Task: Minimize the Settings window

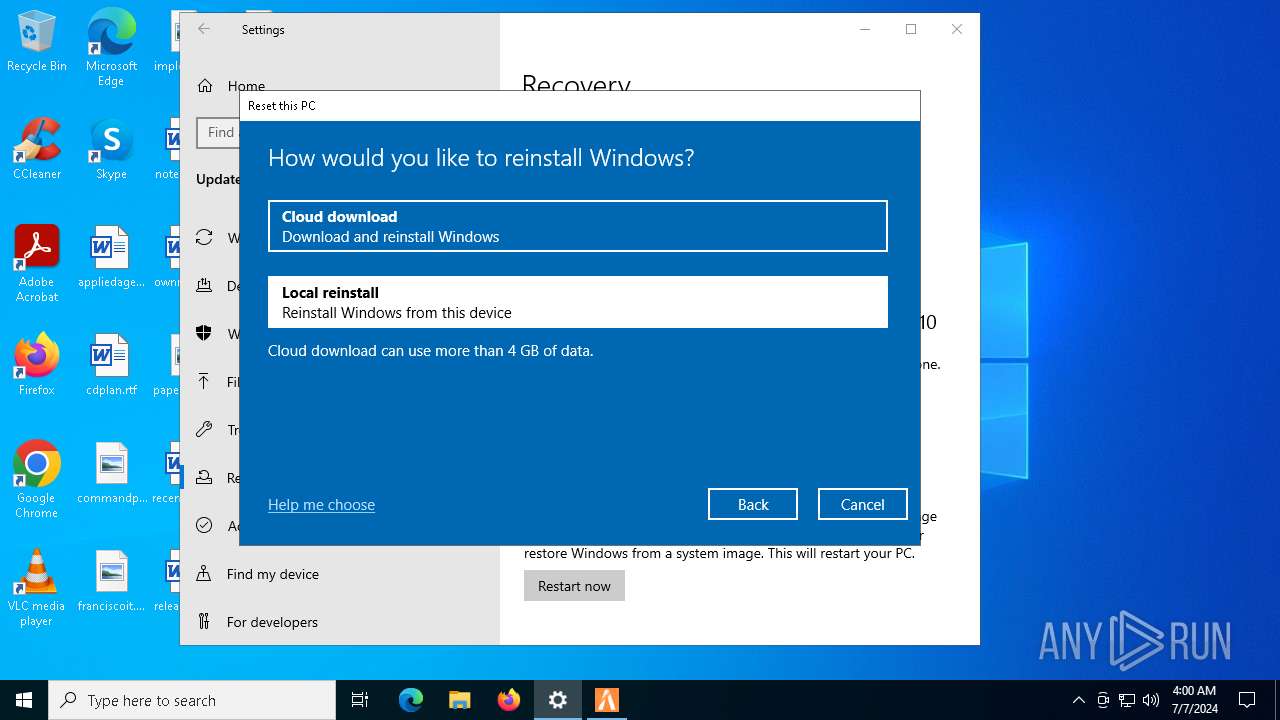Action: [865, 30]
